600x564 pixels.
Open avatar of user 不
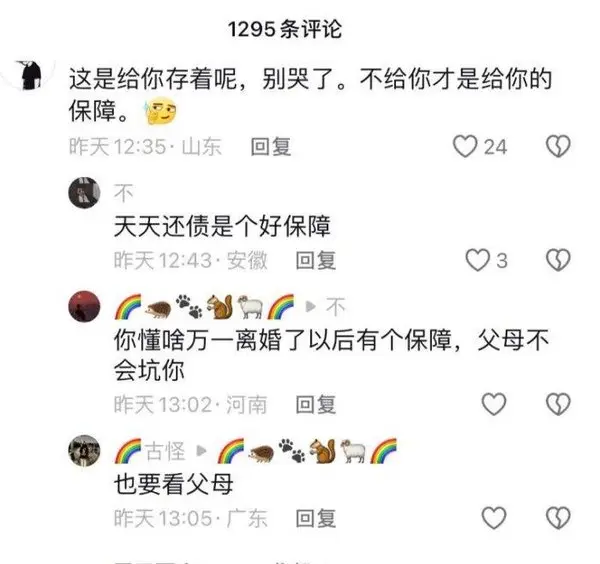[84, 192]
